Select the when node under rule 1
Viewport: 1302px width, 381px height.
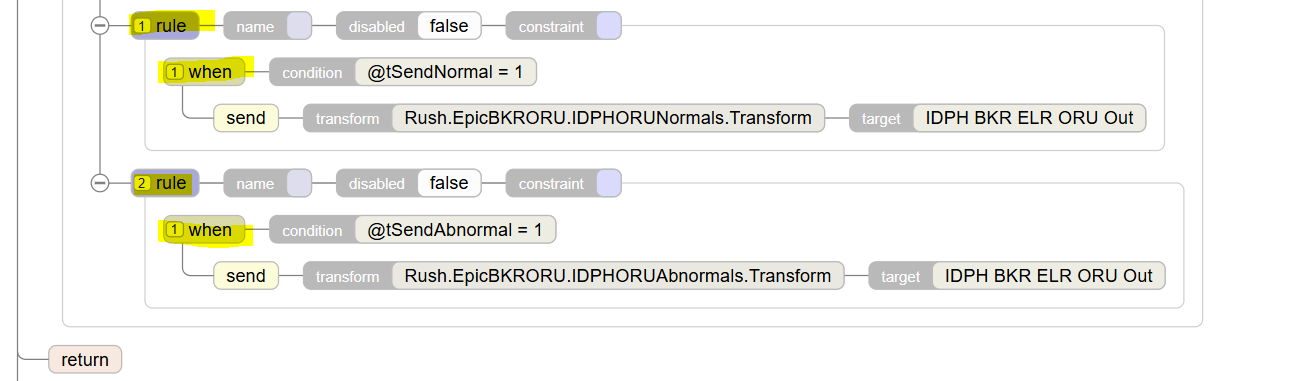click(204, 72)
